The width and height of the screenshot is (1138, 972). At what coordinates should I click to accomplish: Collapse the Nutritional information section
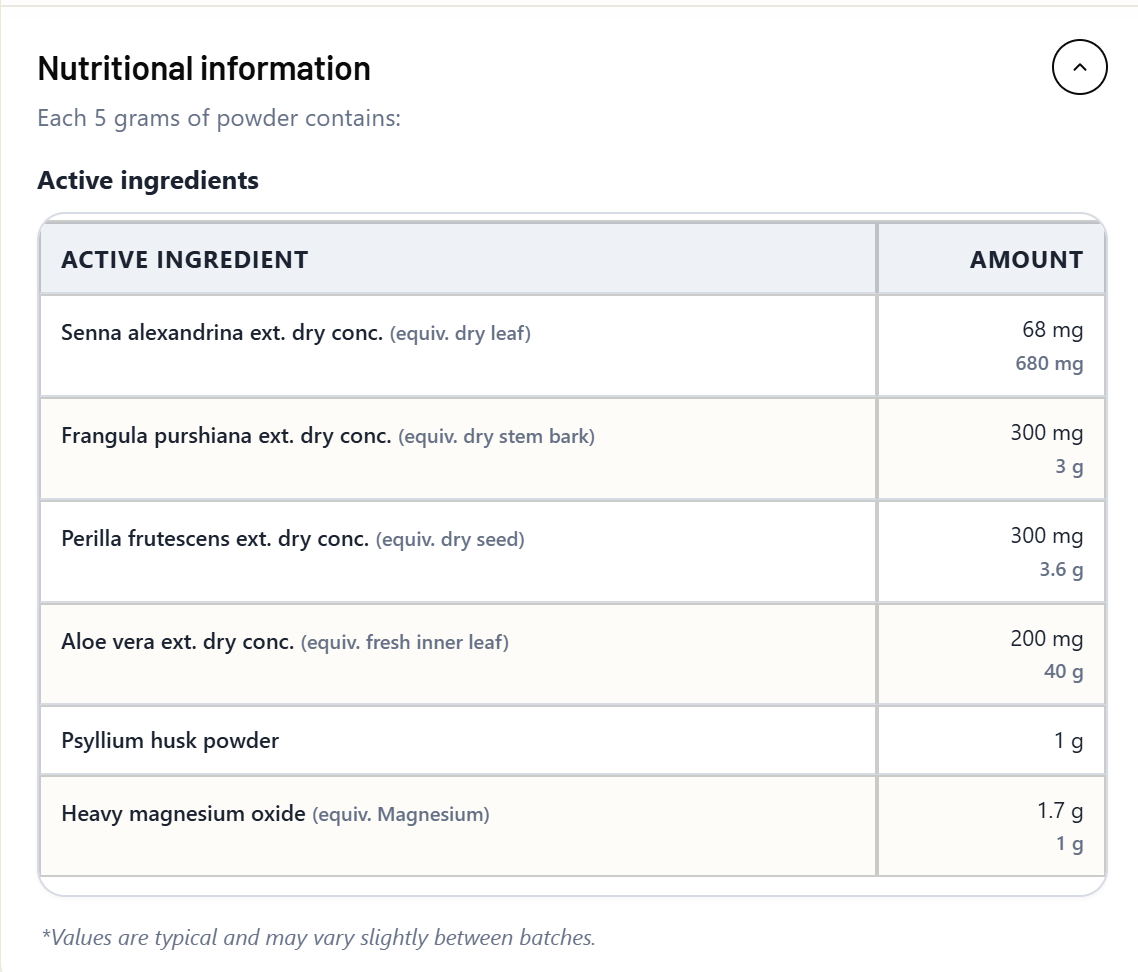click(1079, 68)
